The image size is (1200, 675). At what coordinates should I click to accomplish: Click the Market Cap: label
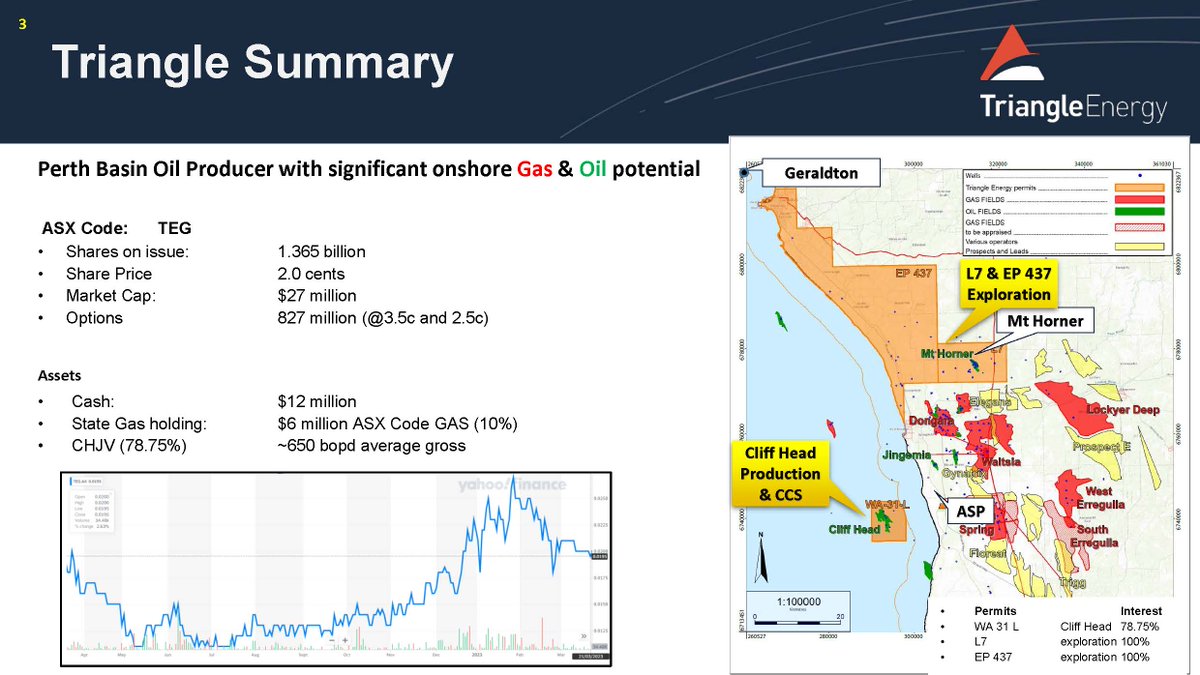tap(111, 296)
